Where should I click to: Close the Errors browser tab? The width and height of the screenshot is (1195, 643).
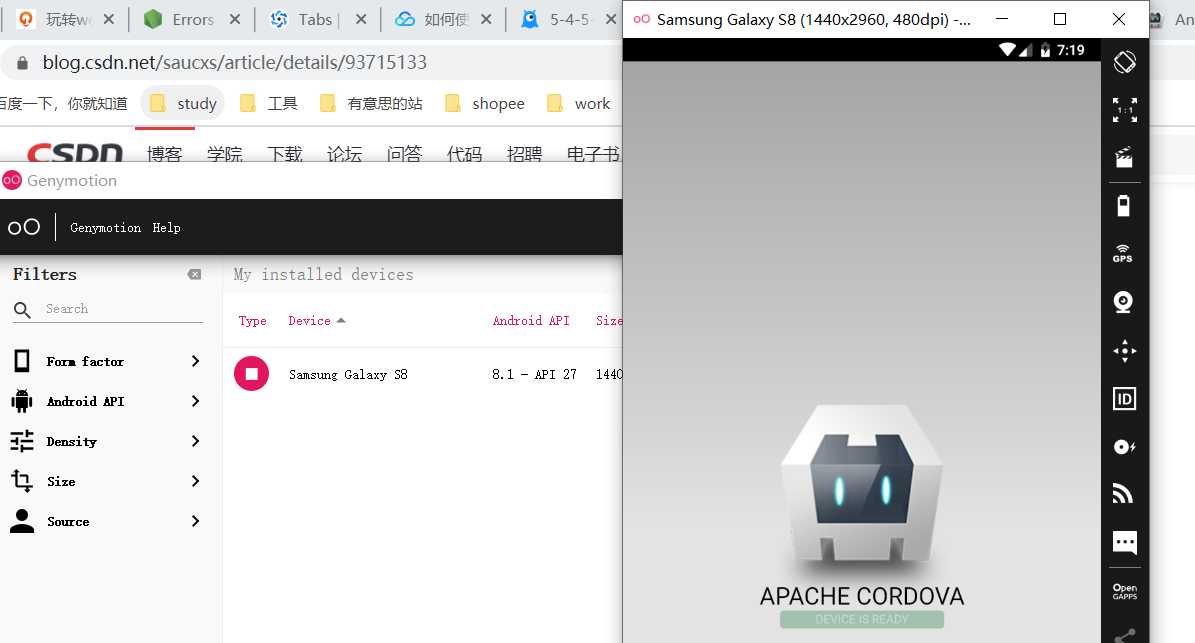(x=235, y=20)
